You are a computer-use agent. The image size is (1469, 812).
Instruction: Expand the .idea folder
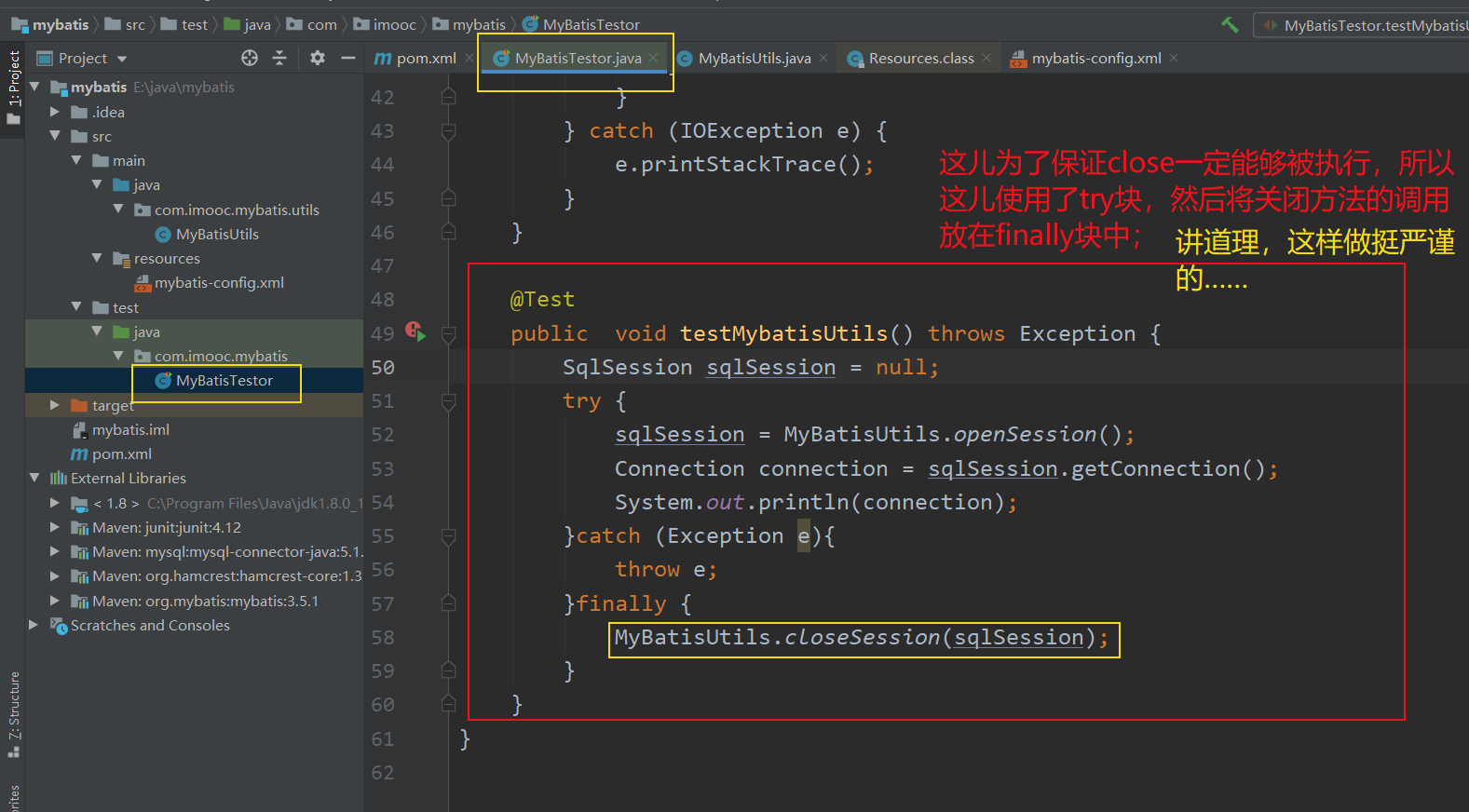click(x=55, y=112)
